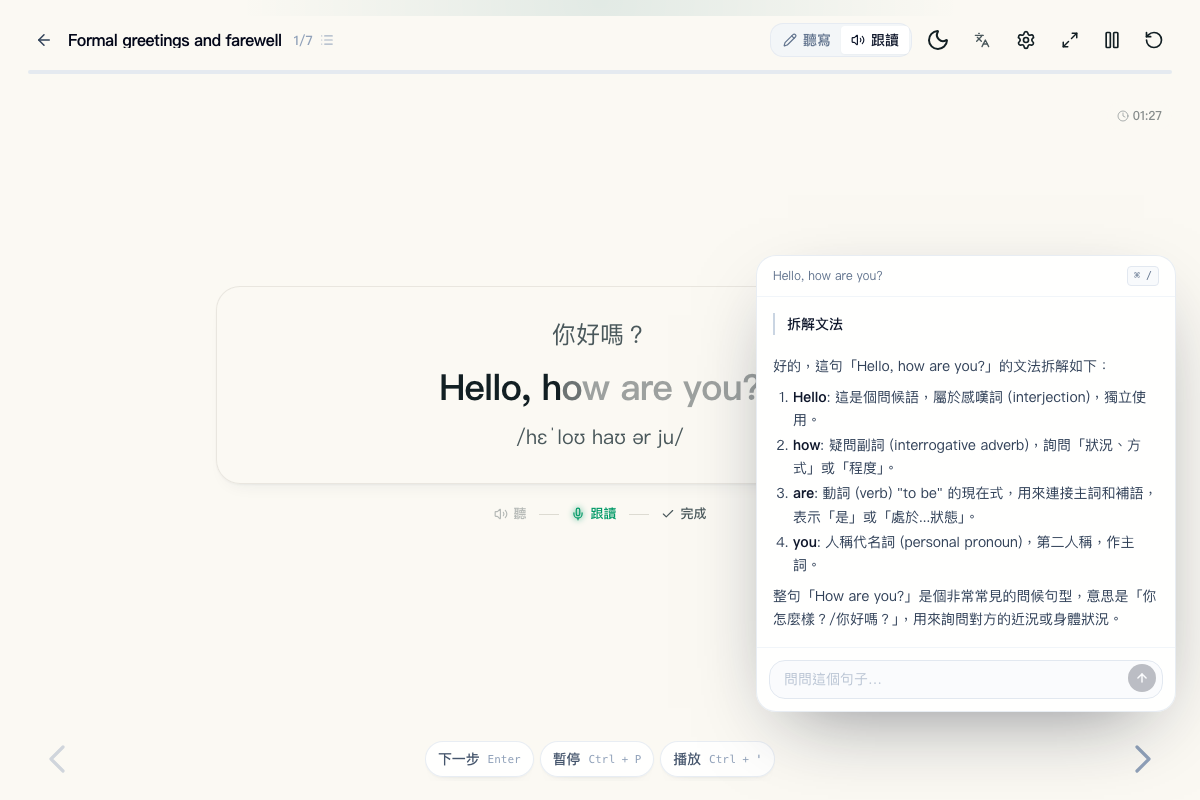Click the 拆解文法 heading
This screenshot has width=1200, height=800.
click(x=815, y=324)
